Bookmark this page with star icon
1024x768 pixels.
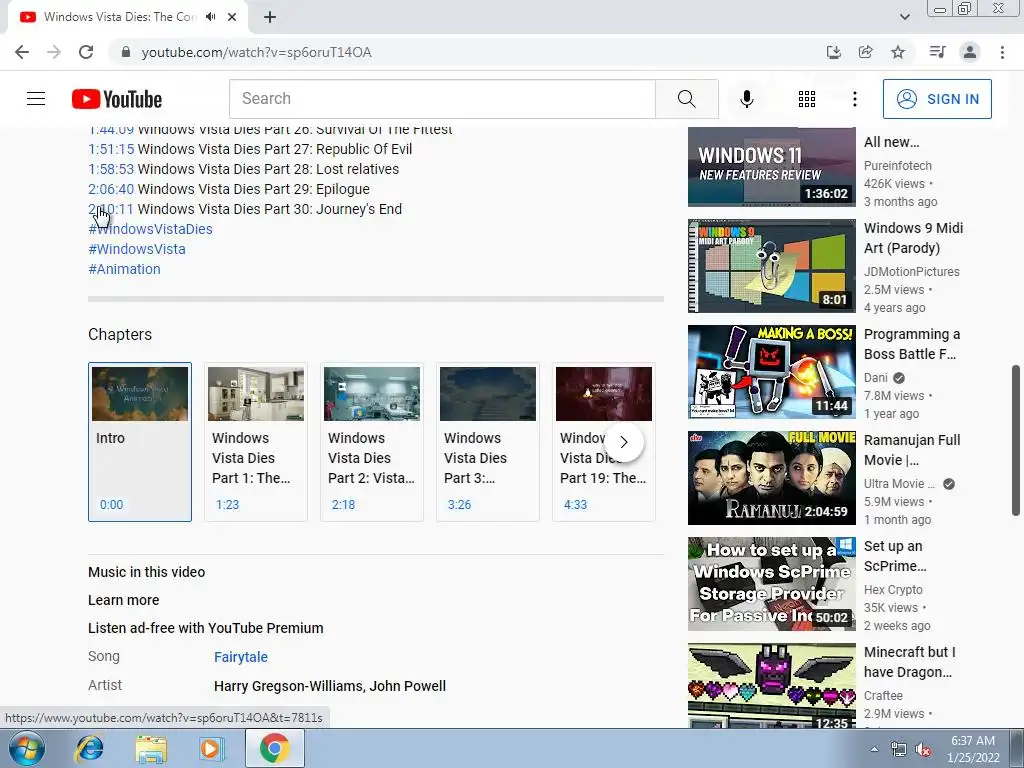coord(898,52)
